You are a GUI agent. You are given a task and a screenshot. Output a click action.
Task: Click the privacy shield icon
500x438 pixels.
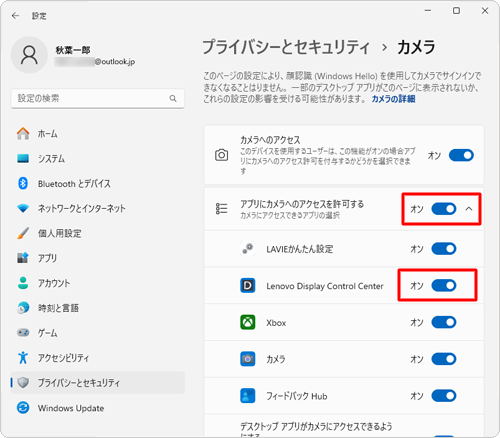pyautogui.click(x=23, y=383)
